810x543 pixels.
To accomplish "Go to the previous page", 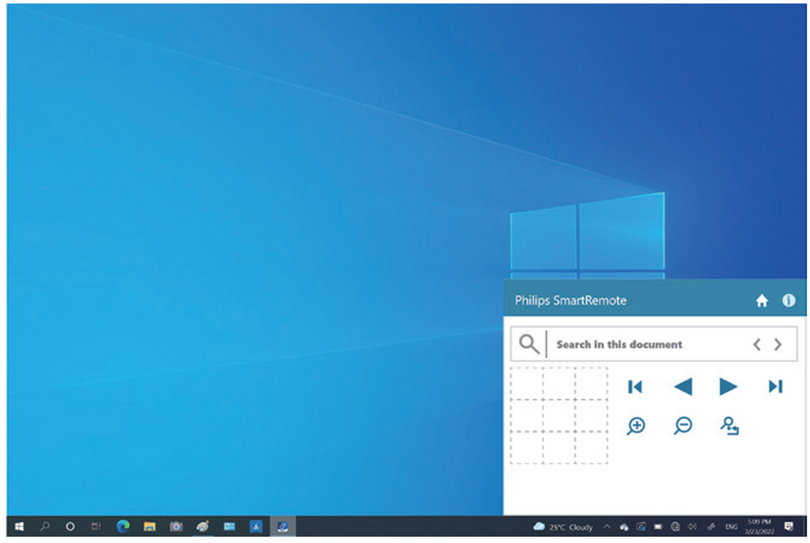I will coord(683,386).
